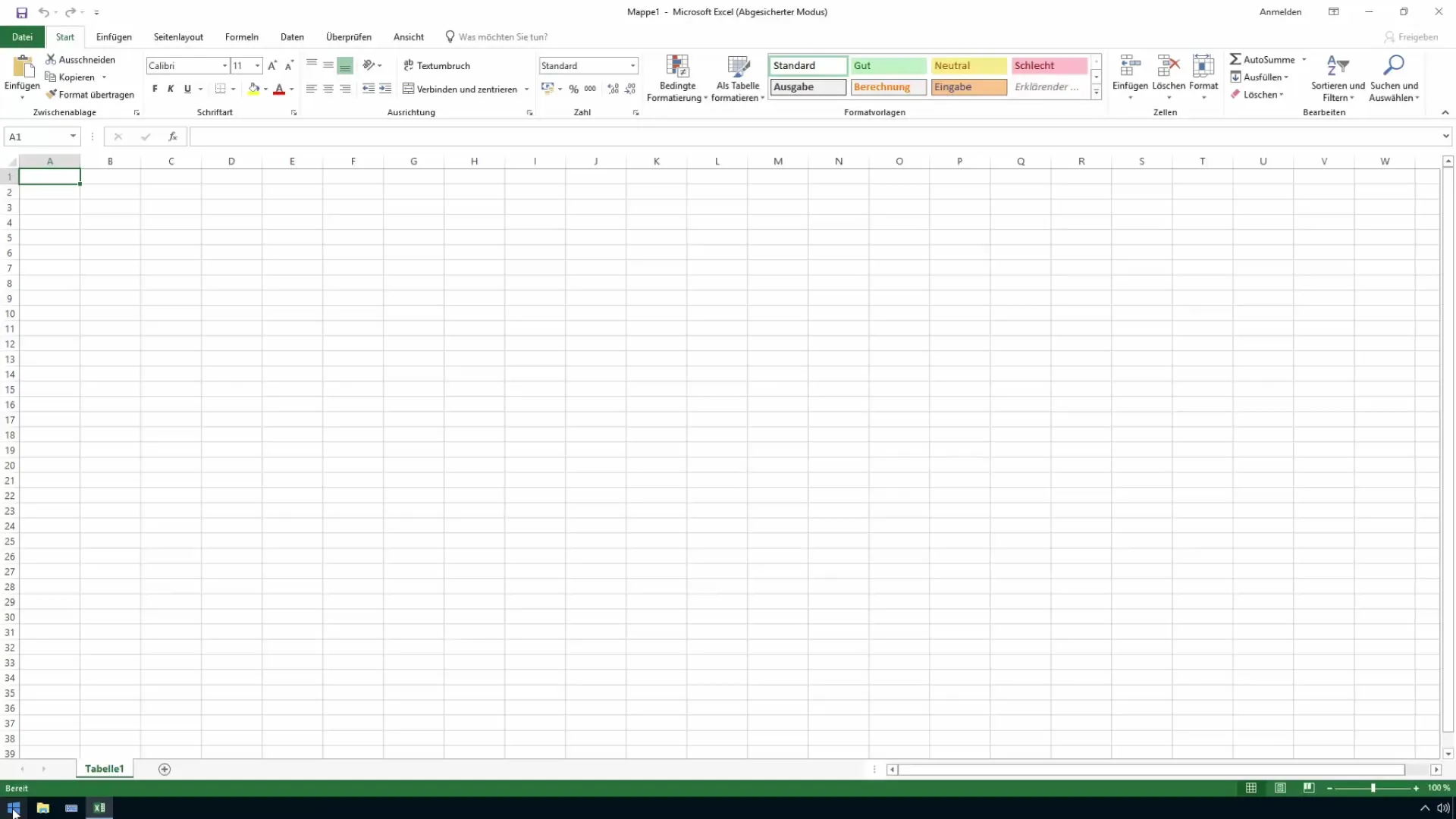Toggle left horizontal alignment
Image resolution: width=1456 pixels, height=819 pixels.
pos(312,89)
